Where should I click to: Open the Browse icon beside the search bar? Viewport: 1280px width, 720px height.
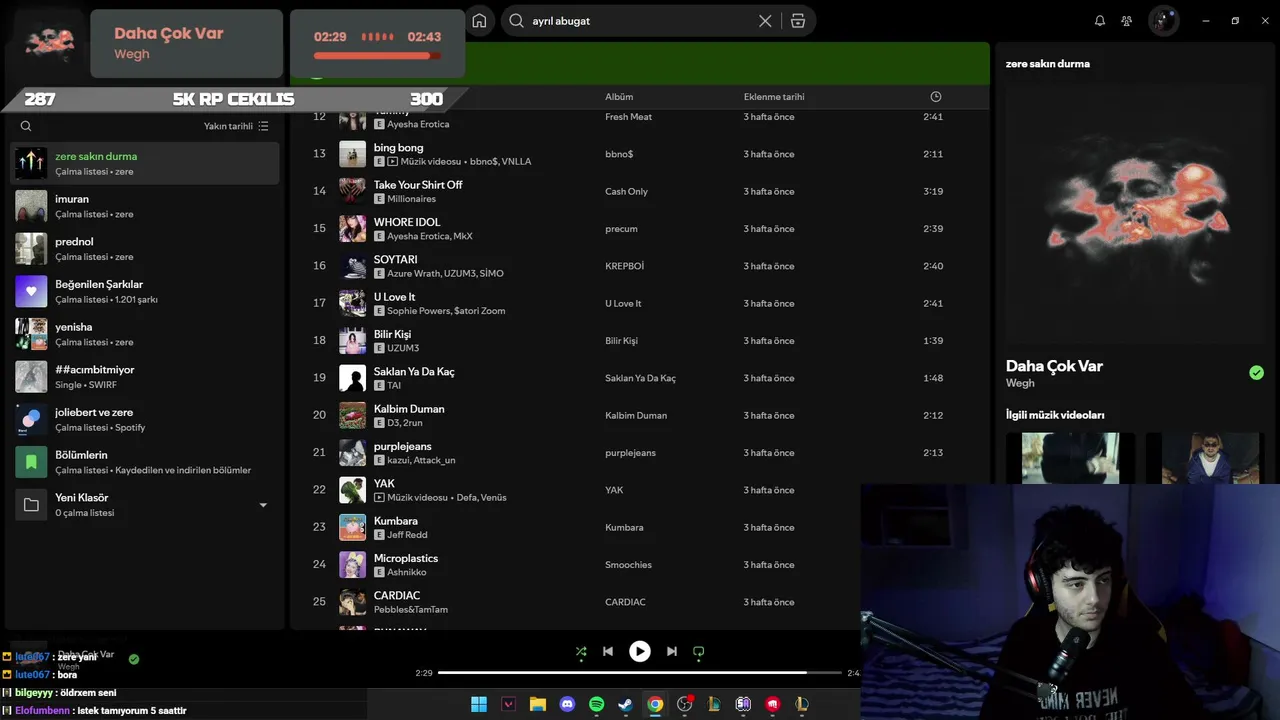[797, 21]
